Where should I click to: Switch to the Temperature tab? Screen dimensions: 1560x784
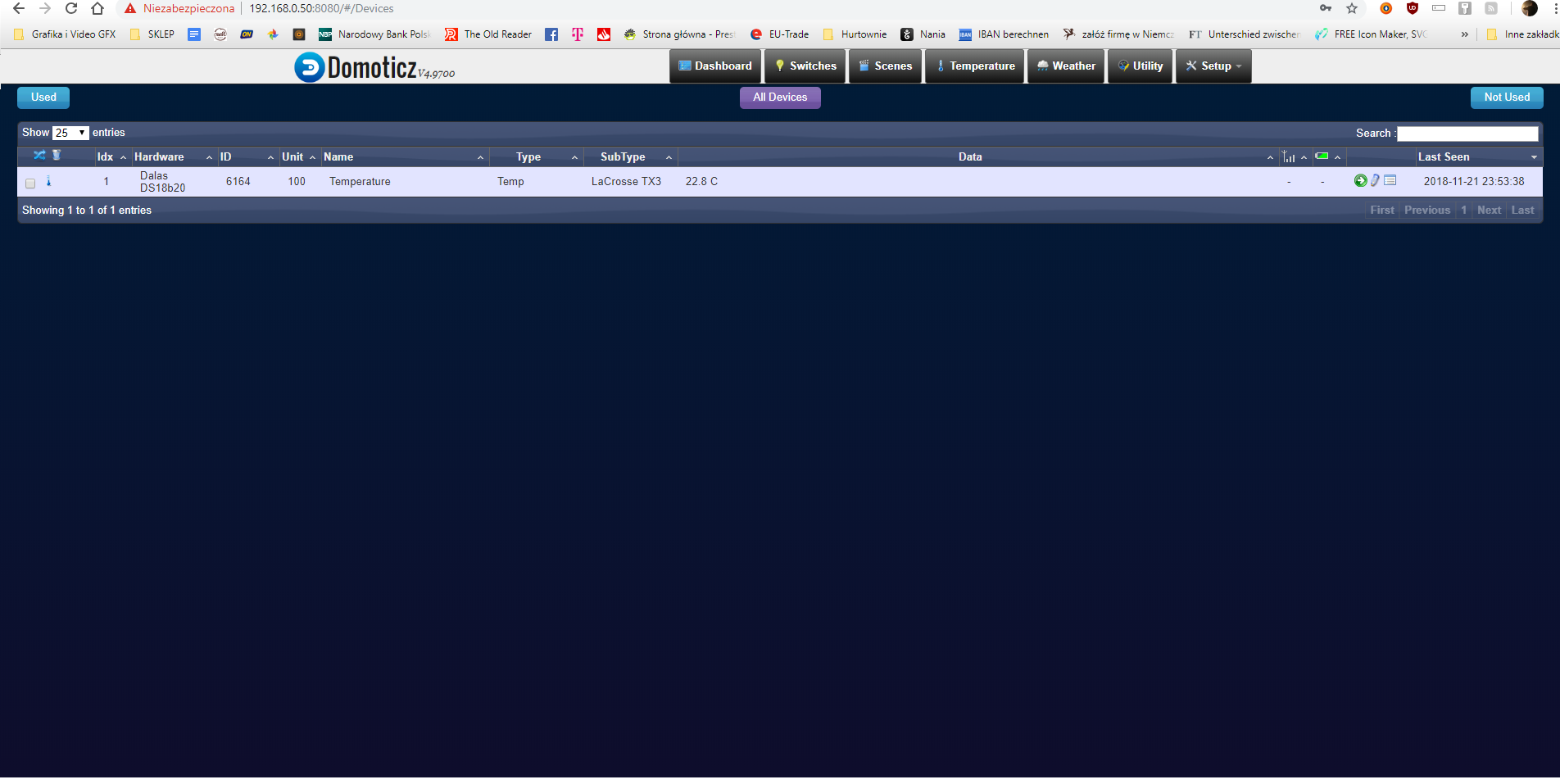[975, 66]
